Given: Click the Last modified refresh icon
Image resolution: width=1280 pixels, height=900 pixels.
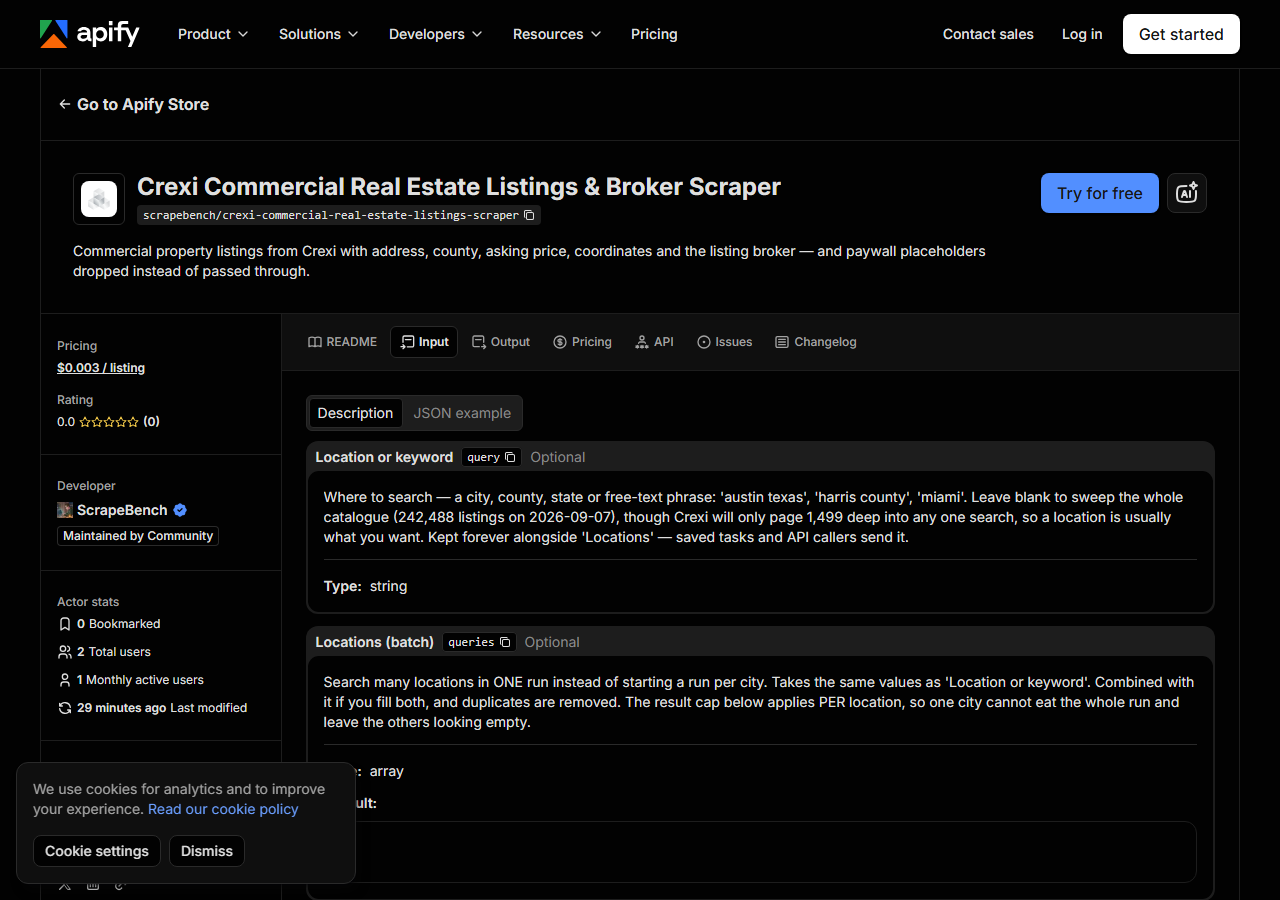Looking at the screenshot, I should click(65, 708).
